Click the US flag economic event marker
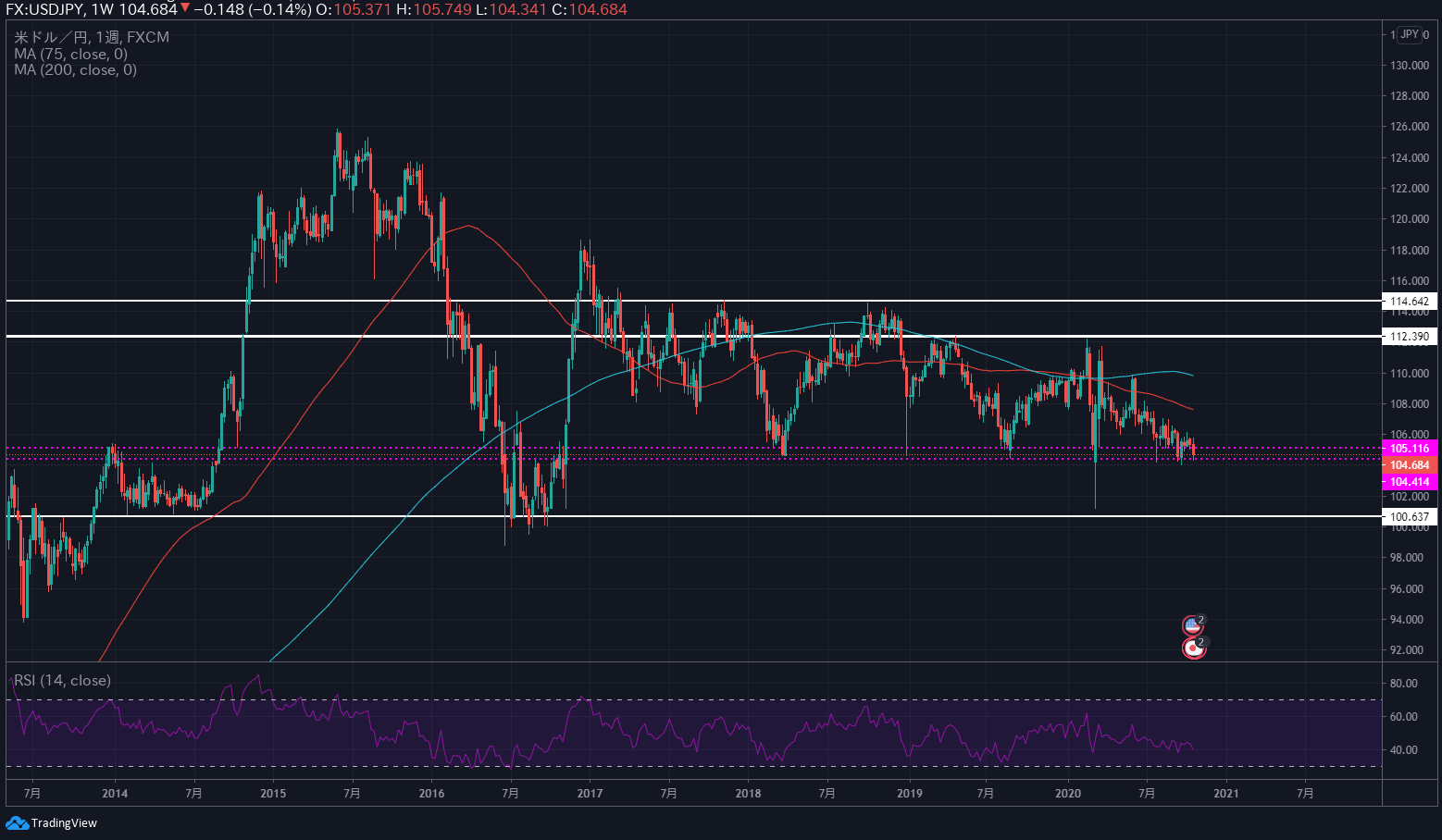The width and height of the screenshot is (1442, 840). click(x=1192, y=626)
